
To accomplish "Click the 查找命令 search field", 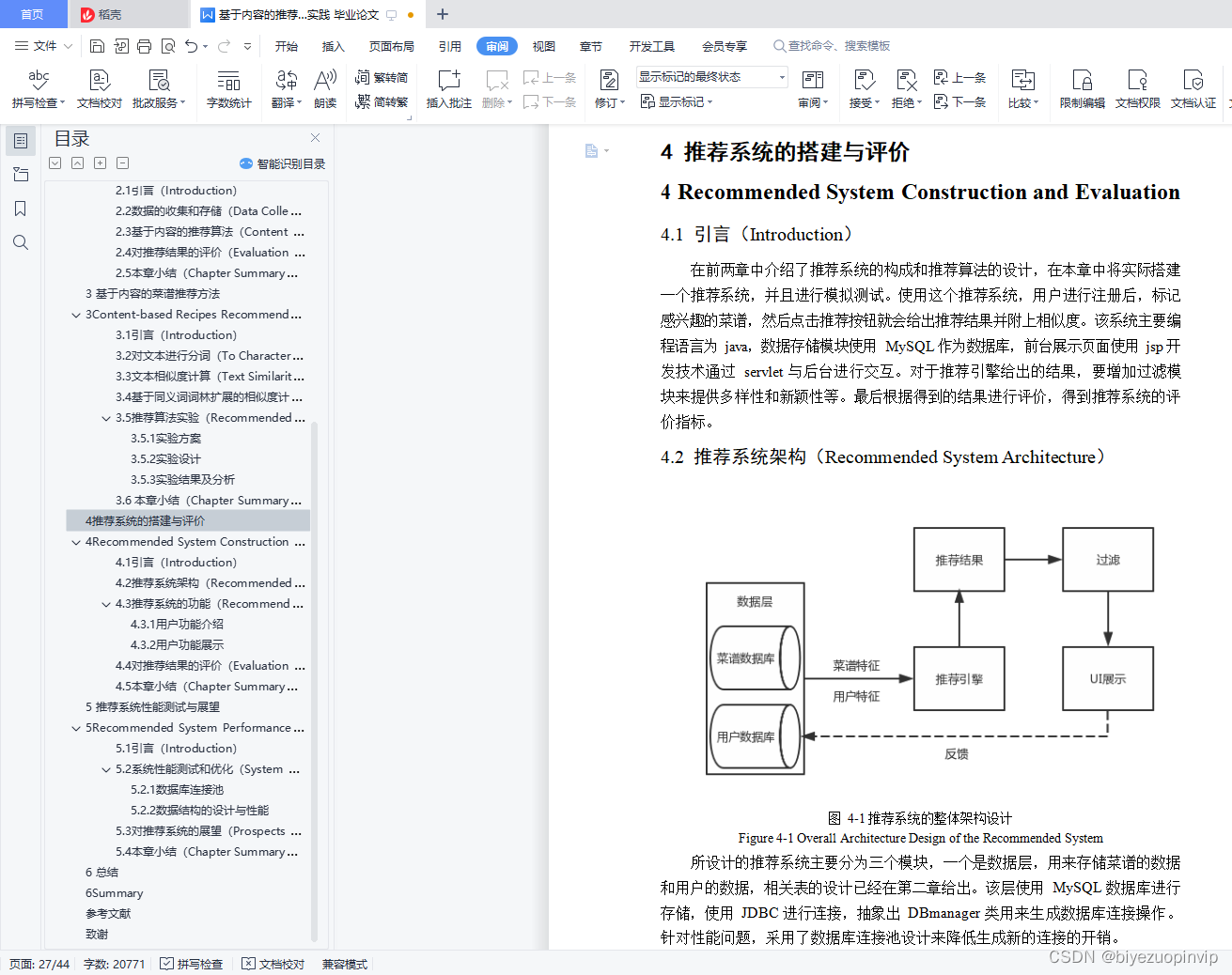I will (833, 46).
